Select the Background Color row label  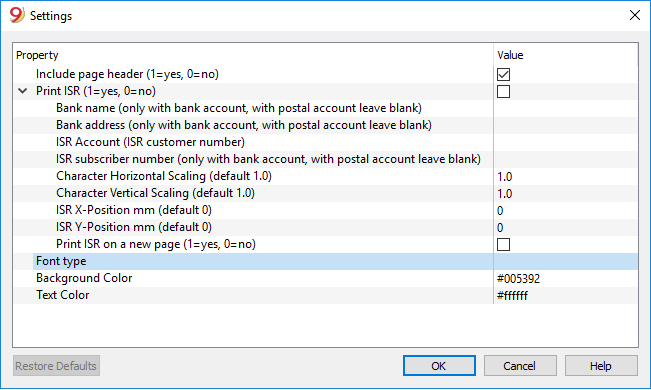(x=84, y=278)
